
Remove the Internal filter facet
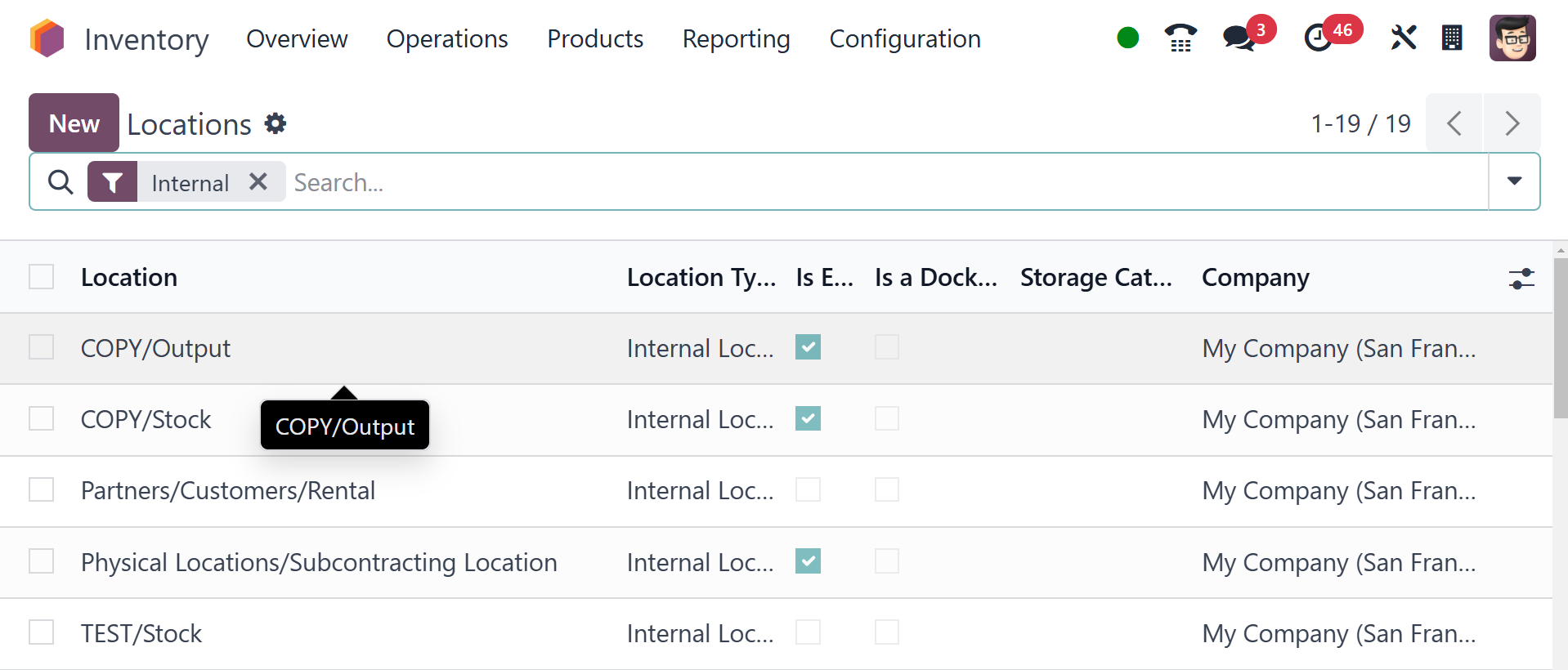tap(258, 181)
